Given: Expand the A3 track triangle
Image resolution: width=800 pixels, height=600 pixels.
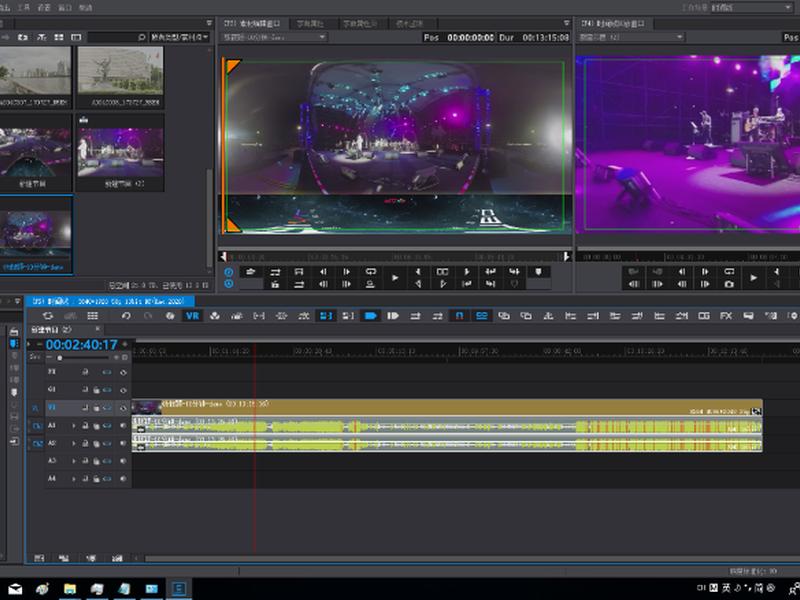Looking at the screenshot, I should tap(74, 461).
